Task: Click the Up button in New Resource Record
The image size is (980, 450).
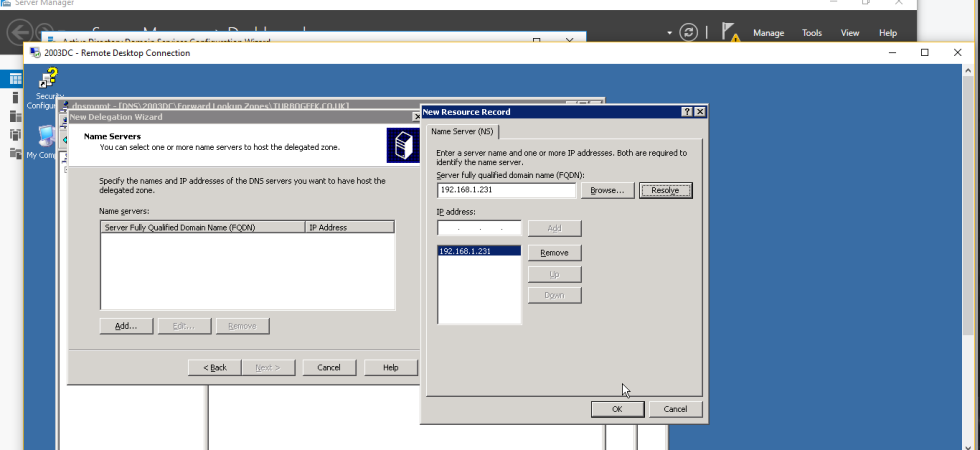Action: (x=554, y=274)
